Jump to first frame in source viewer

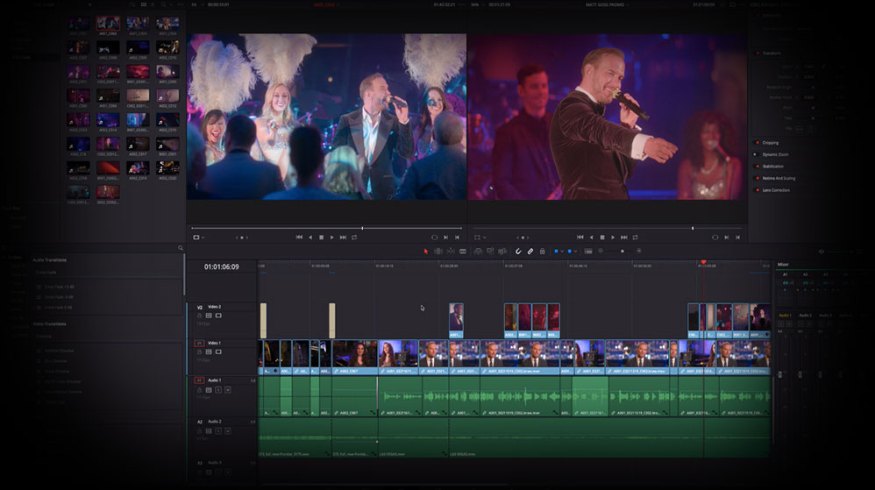coord(298,237)
